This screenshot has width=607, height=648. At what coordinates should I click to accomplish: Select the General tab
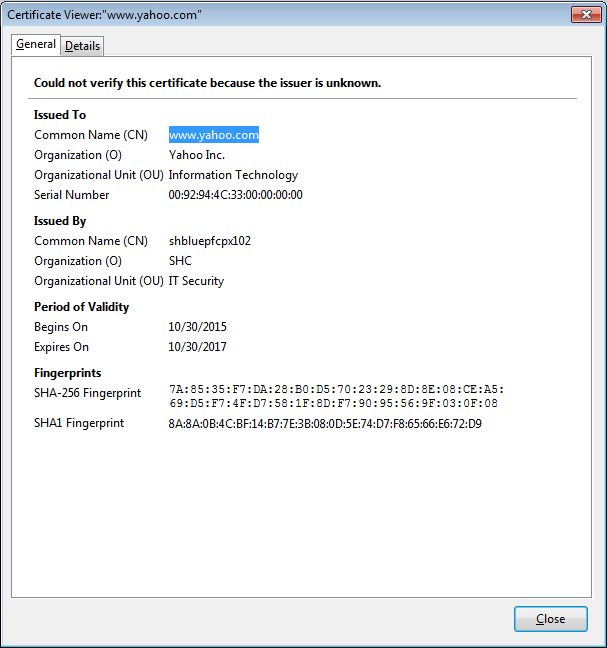click(x=36, y=44)
